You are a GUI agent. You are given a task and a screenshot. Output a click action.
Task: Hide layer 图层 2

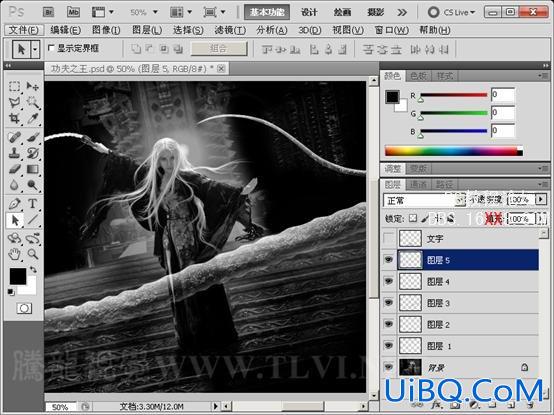[389, 324]
